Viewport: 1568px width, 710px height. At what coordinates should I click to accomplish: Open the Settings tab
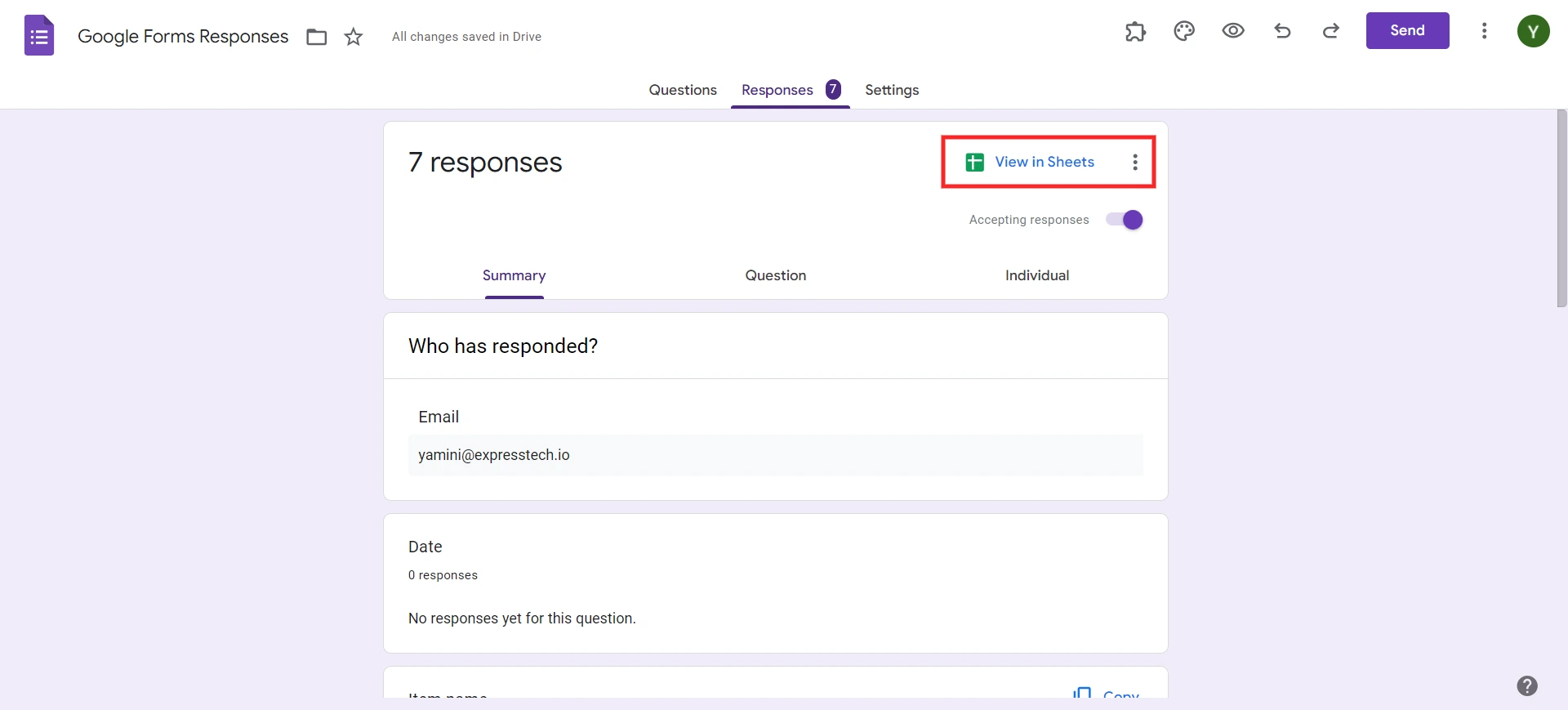tap(892, 90)
